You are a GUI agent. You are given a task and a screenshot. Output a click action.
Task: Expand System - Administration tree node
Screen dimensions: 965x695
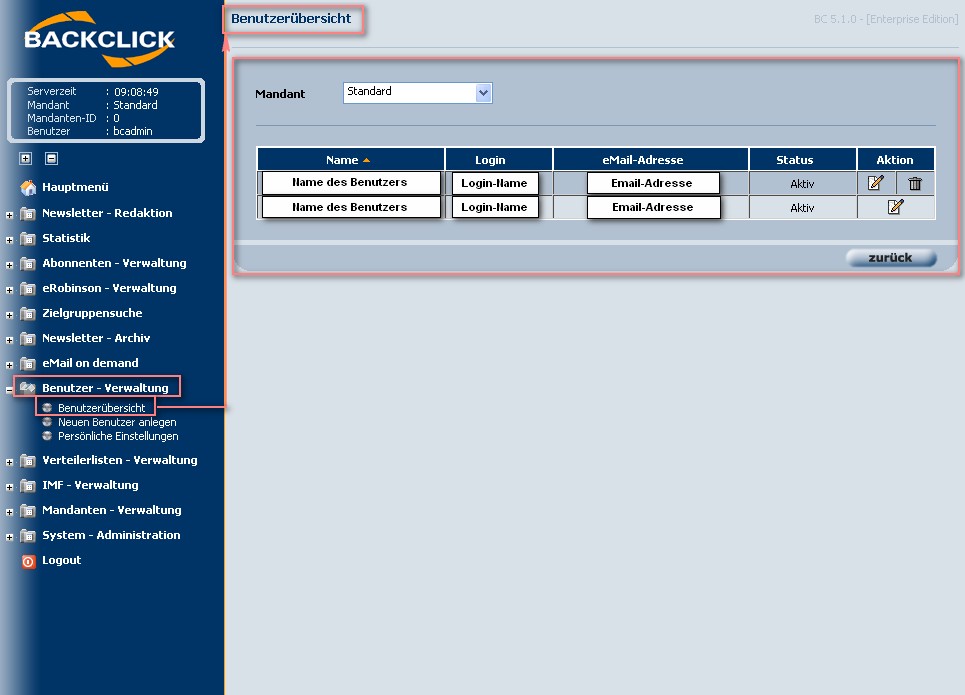10,537
